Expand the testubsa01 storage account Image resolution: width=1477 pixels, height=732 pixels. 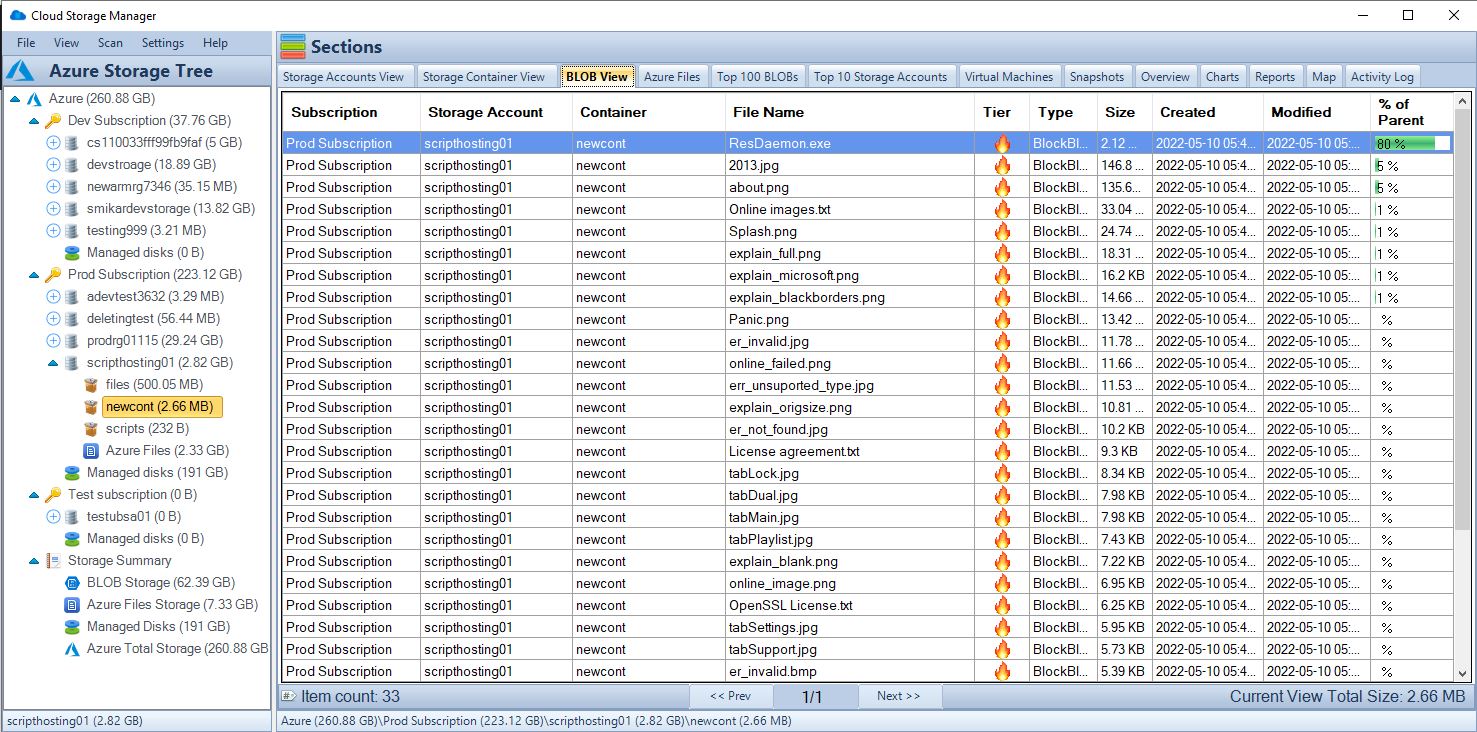53,517
